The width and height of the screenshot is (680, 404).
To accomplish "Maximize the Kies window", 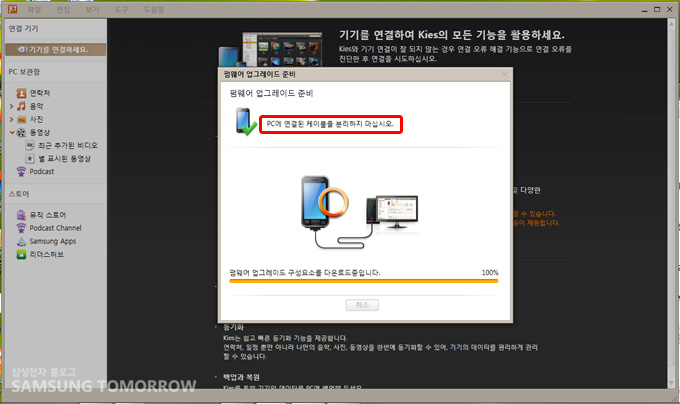I will point(657,9).
